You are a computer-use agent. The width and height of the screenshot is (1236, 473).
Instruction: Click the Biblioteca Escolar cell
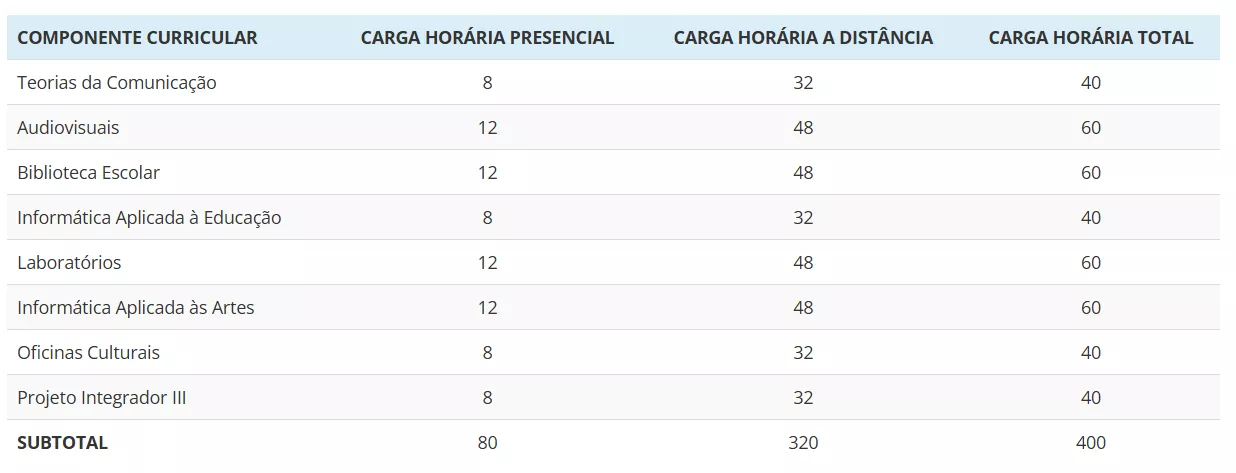(x=88, y=173)
